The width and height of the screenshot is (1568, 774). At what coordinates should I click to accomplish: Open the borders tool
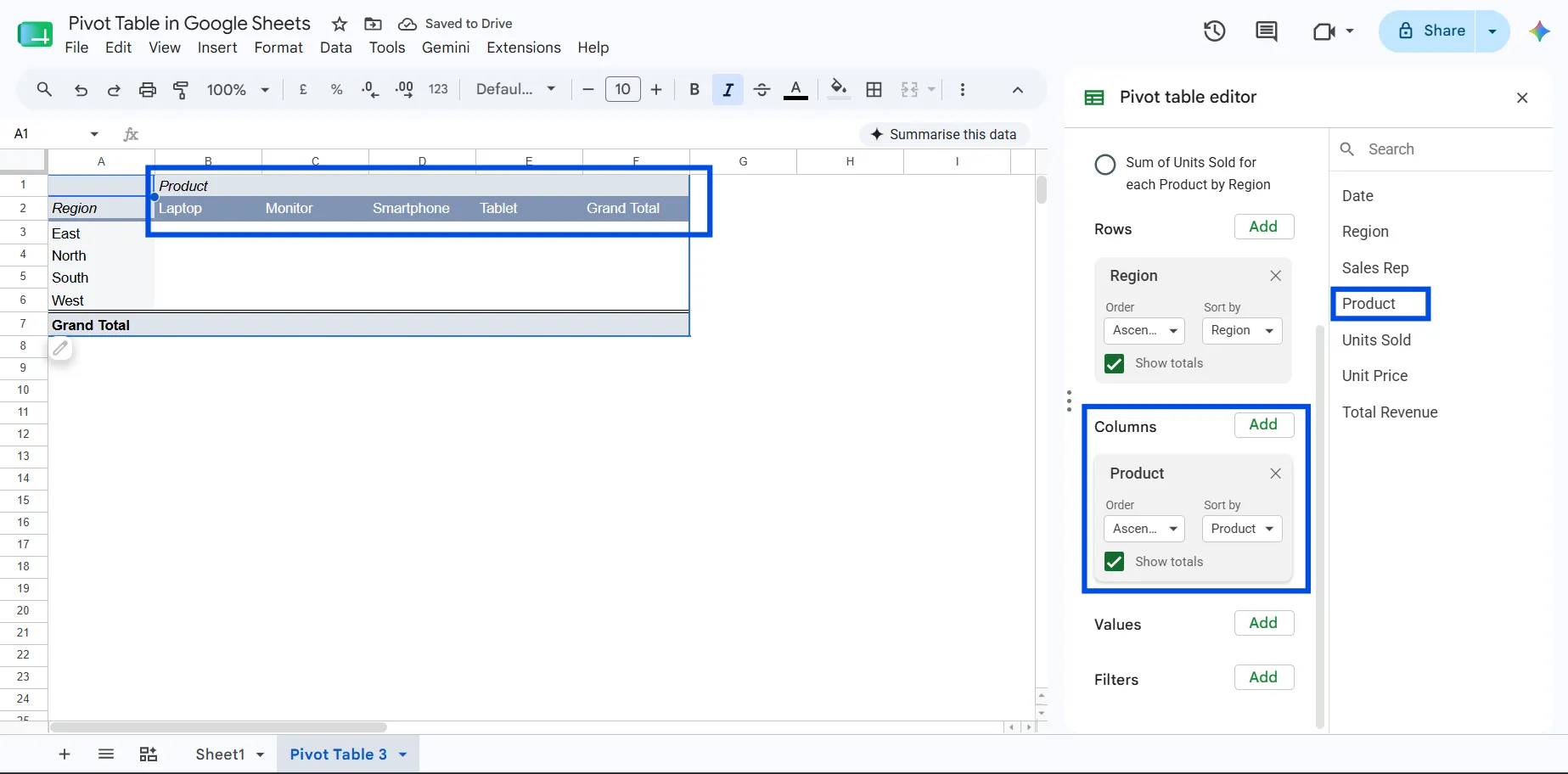874,89
